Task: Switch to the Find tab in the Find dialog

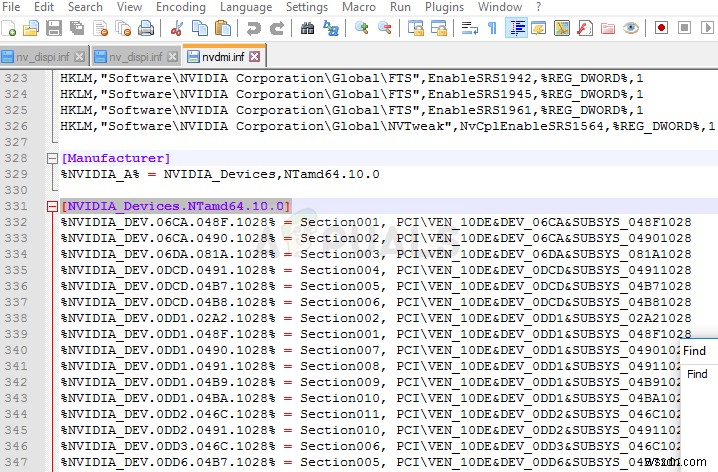Action: [x=697, y=374]
